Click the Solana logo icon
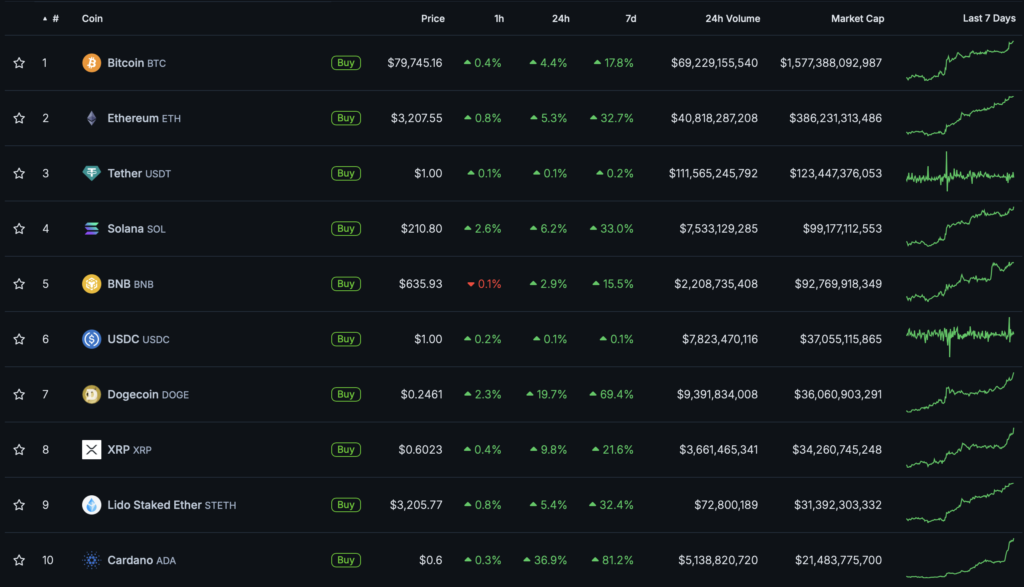Viewport: 1024px width, 587px height. coord(91,229)
